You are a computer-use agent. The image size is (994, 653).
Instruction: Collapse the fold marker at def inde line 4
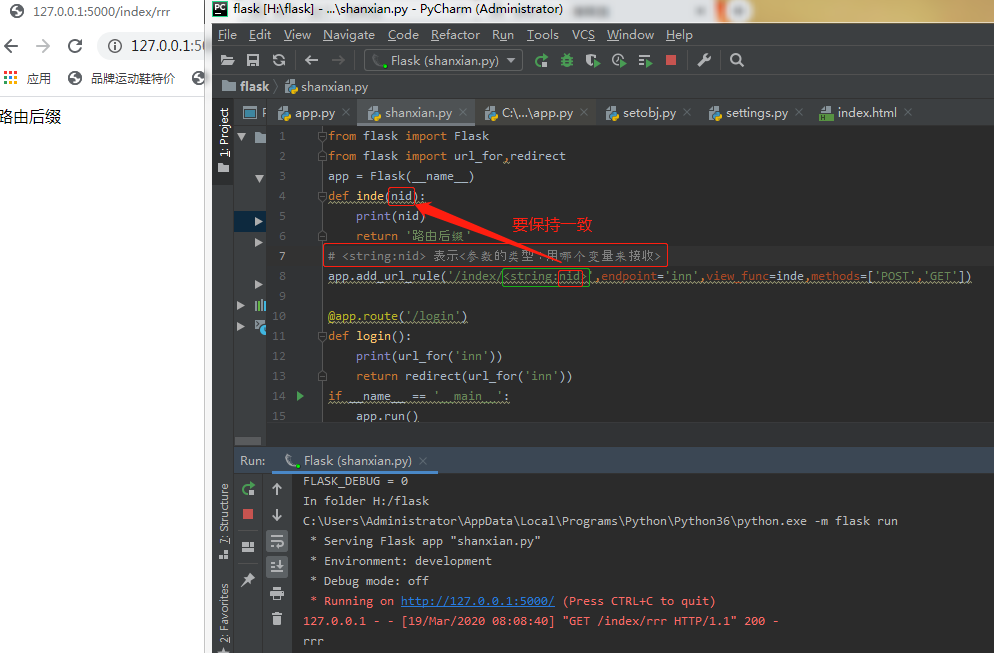pyautogui.click(x=322, y=196)
